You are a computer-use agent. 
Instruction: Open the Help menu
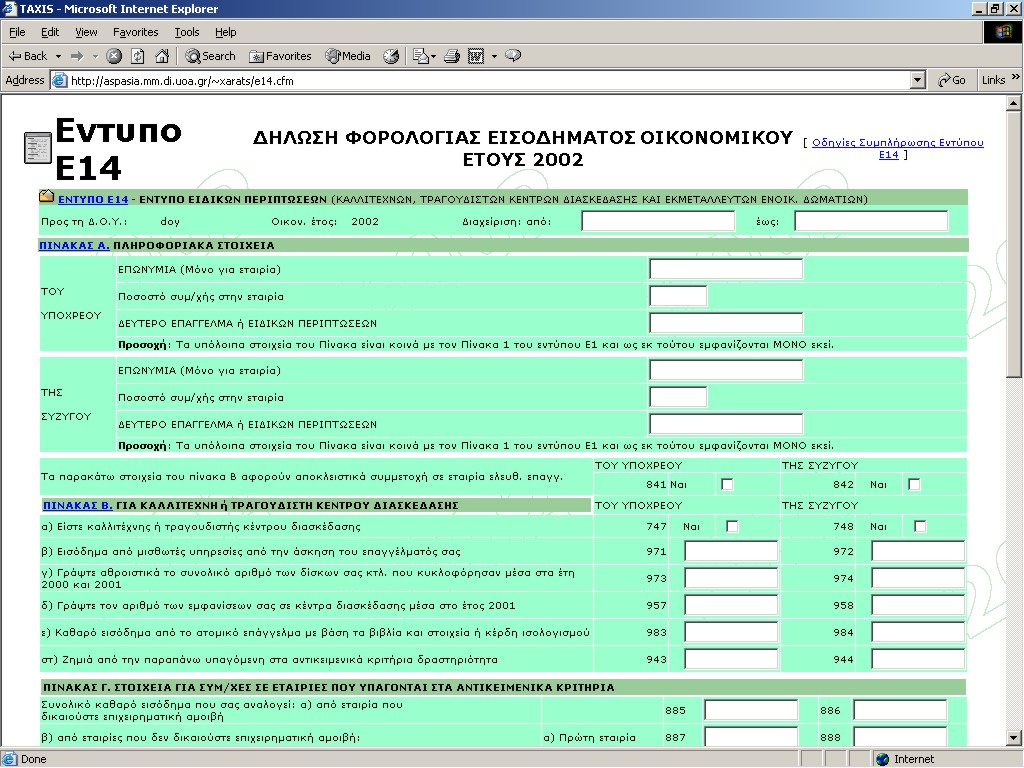tap(225, 32)
